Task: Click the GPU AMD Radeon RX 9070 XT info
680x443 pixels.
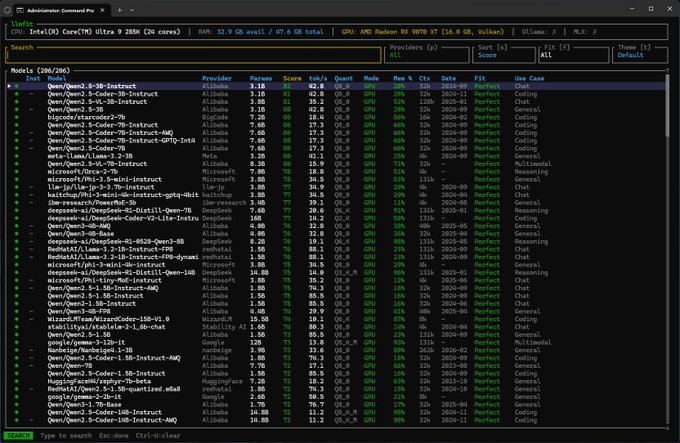Action: [422, 32]
